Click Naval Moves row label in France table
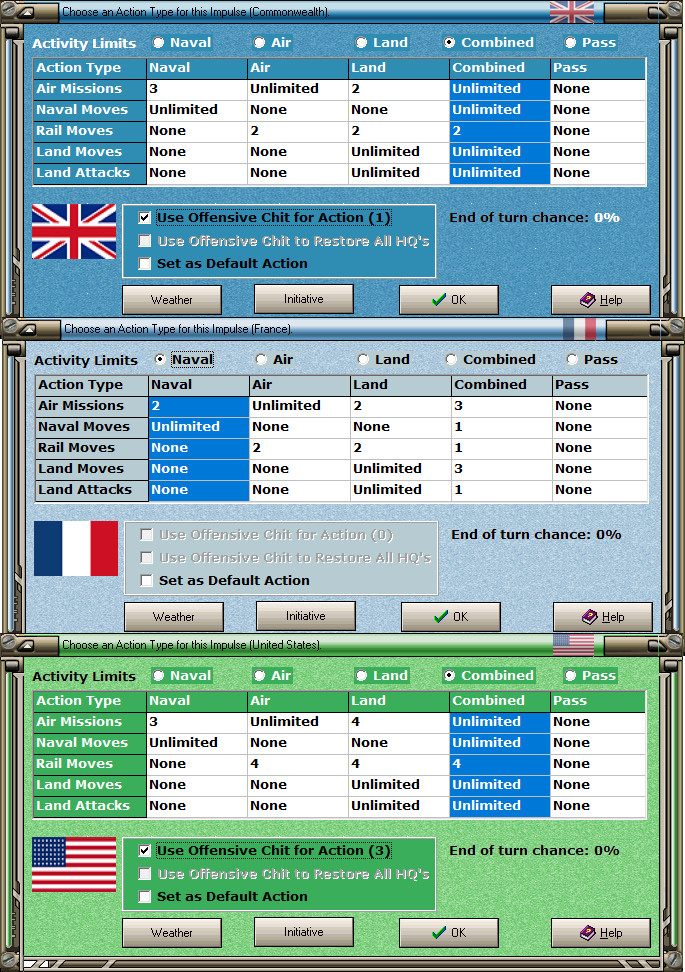The image size is (685, 972). pos(92,426)
